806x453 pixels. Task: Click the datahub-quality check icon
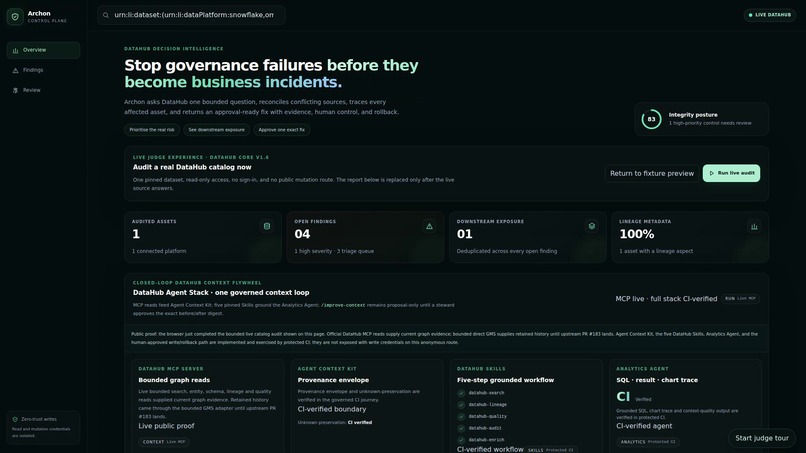[x=461, y=417]
